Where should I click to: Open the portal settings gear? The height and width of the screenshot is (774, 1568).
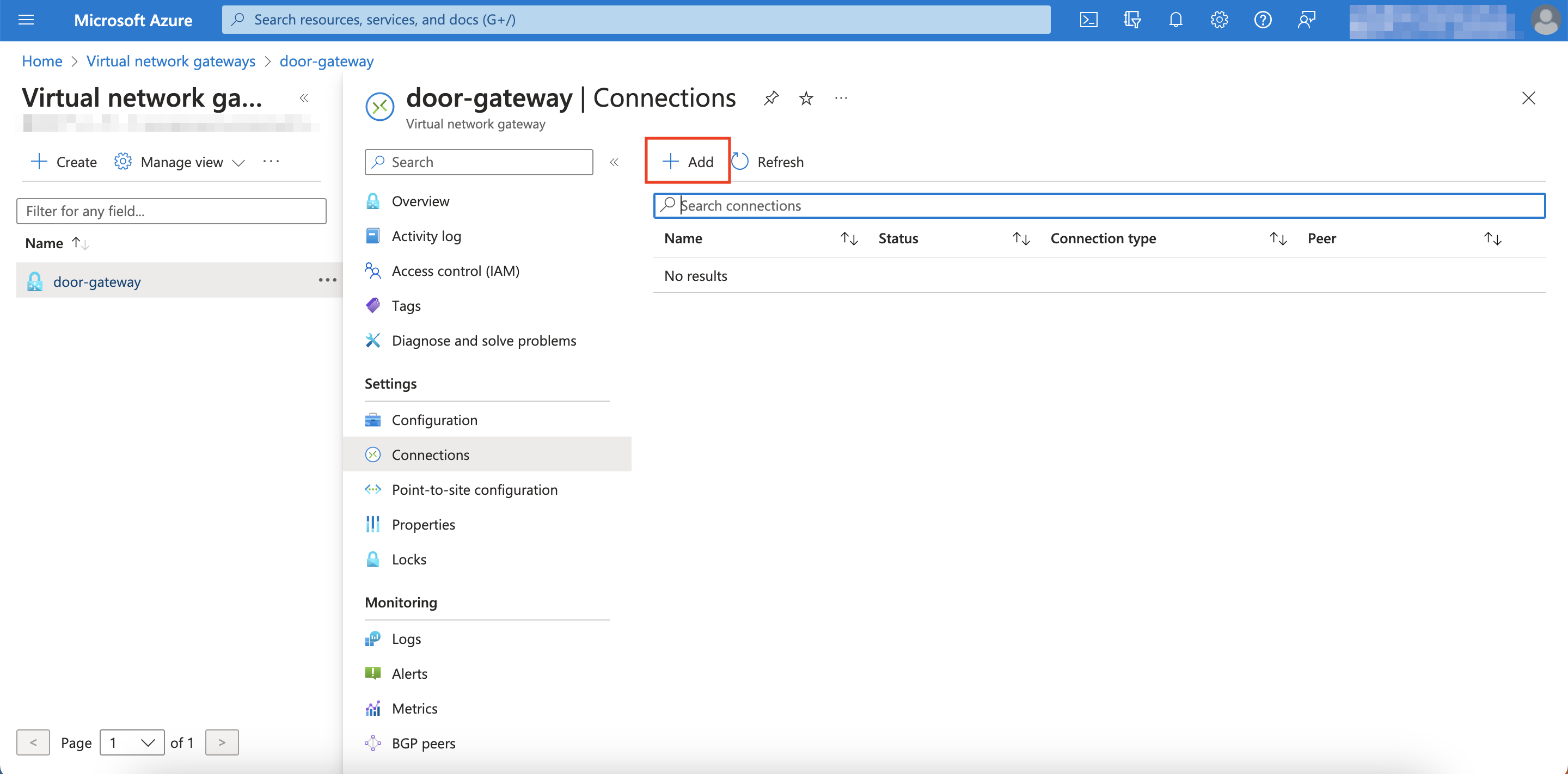pyautogui.click(x=1218, y=20)
